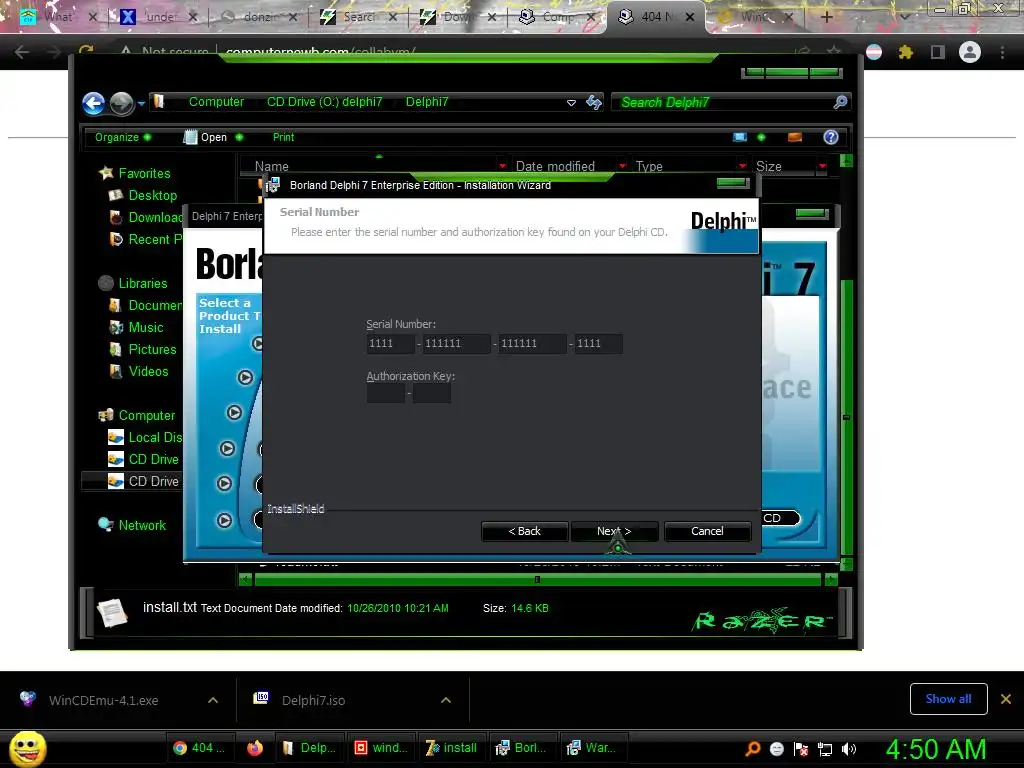Open a new browser tab with plus
The height and width of the screenshot is (768, 1024).
coord(826,17)
